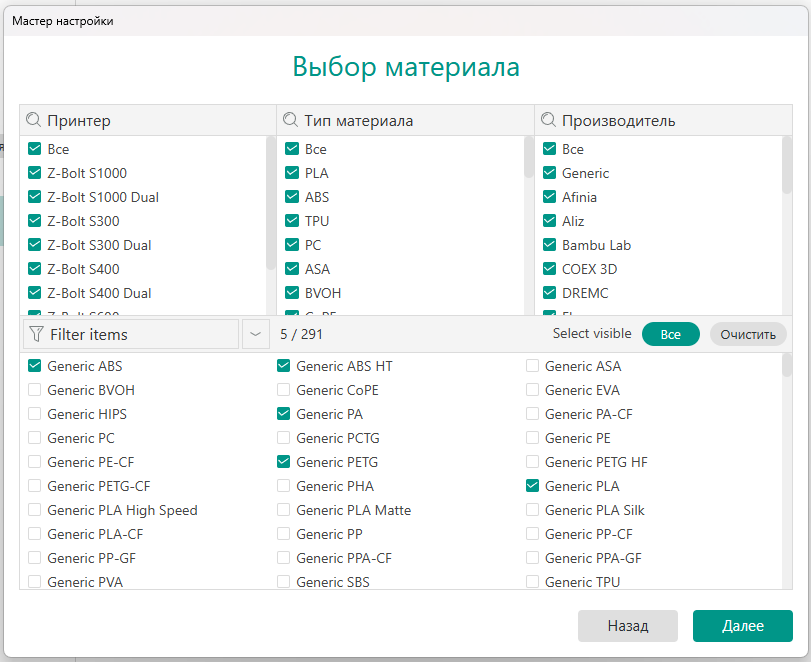Select Generic CoPE filament
The width and height of the screenshot is (811, 662).
[283, 390]
